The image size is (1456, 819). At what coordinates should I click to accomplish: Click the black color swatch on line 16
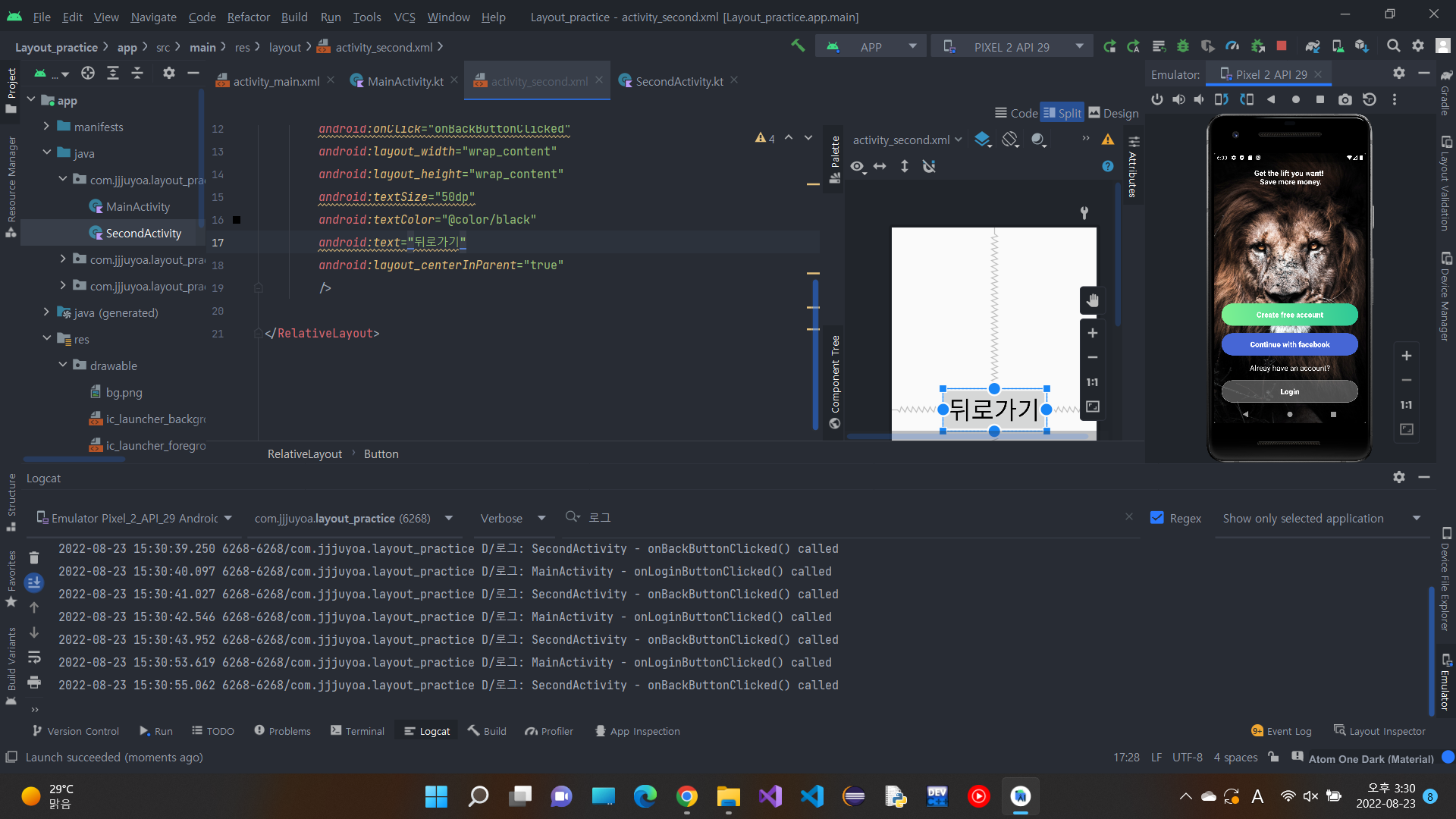click(x=237, y=220)
